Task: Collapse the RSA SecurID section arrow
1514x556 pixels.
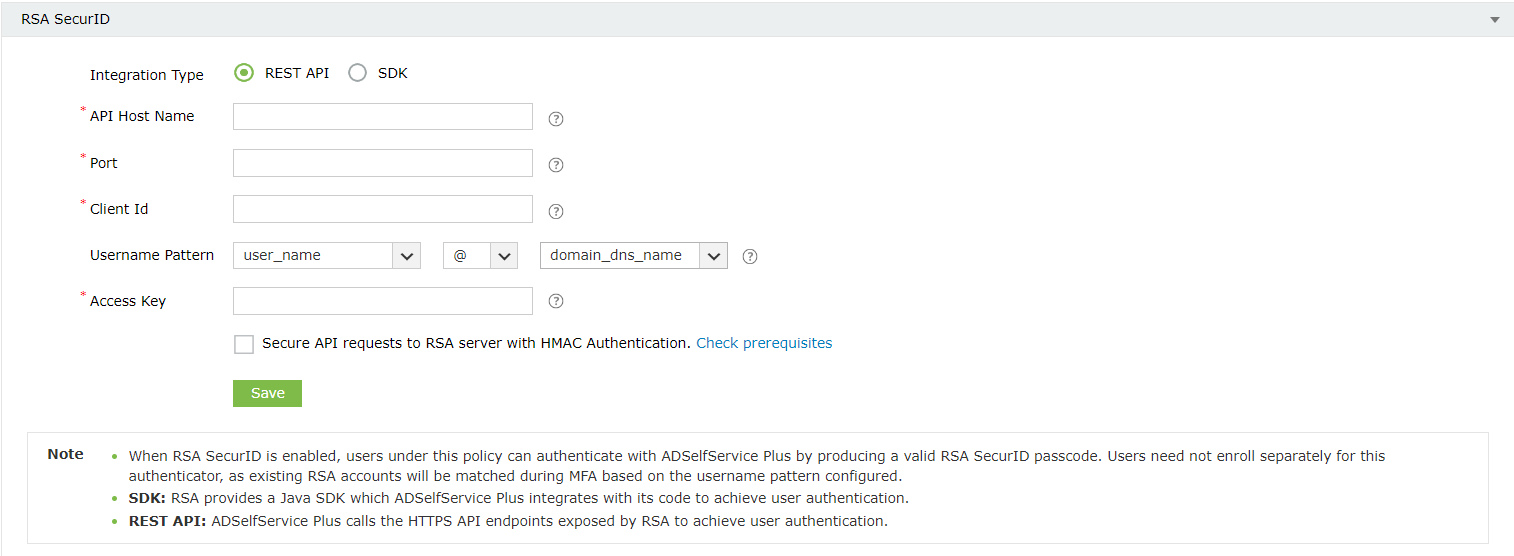Action: [x=1495, y=20]
